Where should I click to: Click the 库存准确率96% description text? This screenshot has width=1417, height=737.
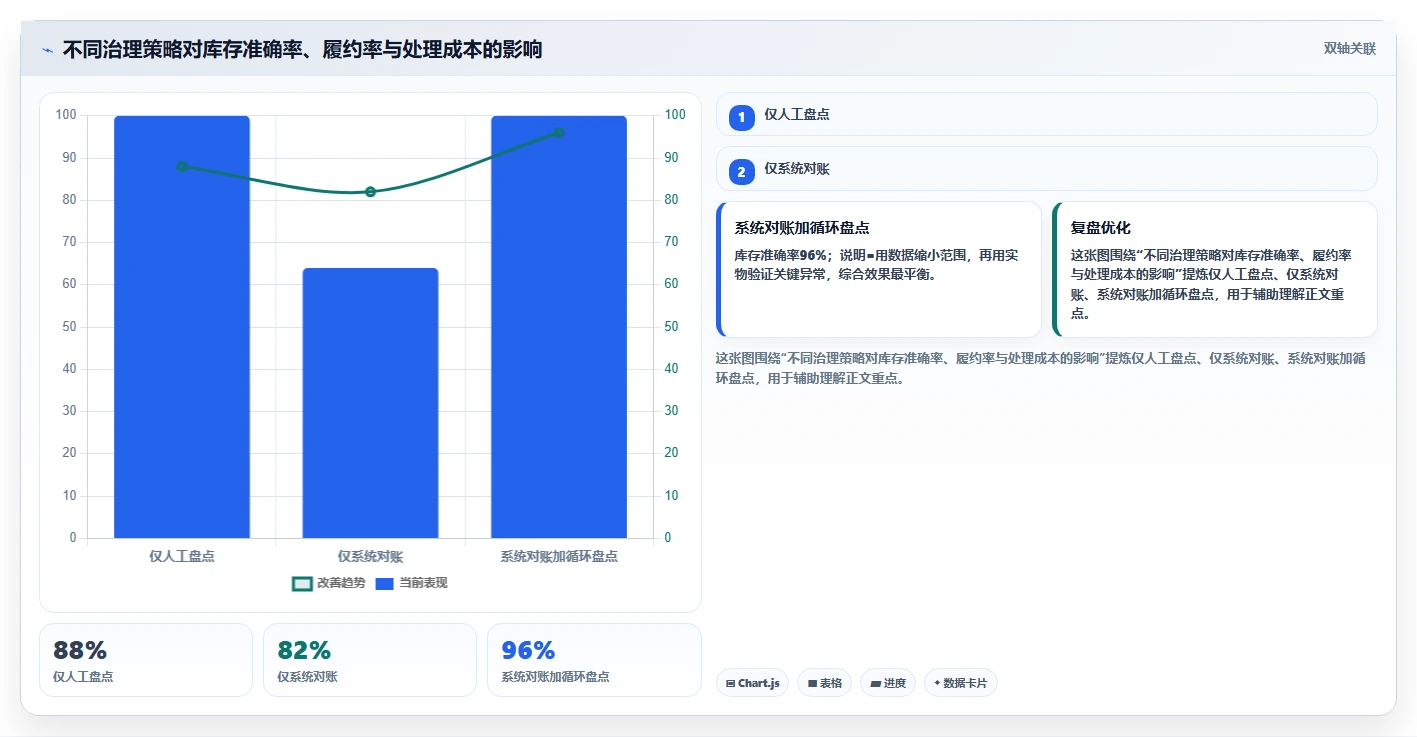click(876, 265)
